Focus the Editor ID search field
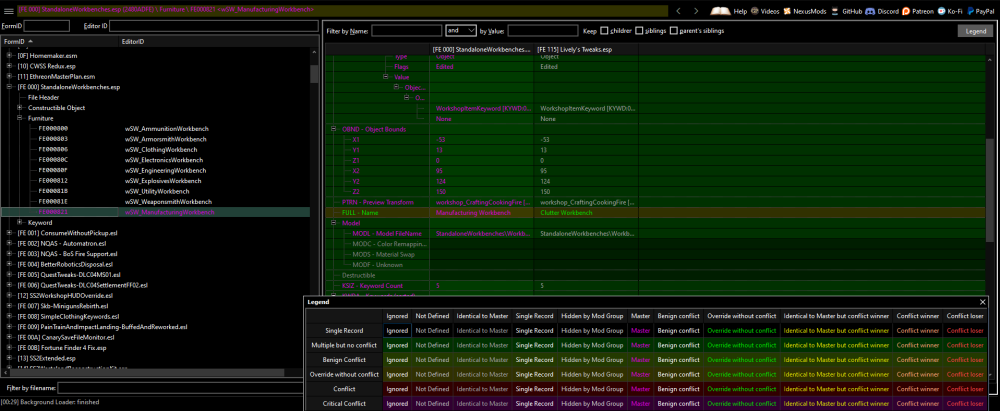Viewport: 1000px width, 411px height. (x=214, y=26)
